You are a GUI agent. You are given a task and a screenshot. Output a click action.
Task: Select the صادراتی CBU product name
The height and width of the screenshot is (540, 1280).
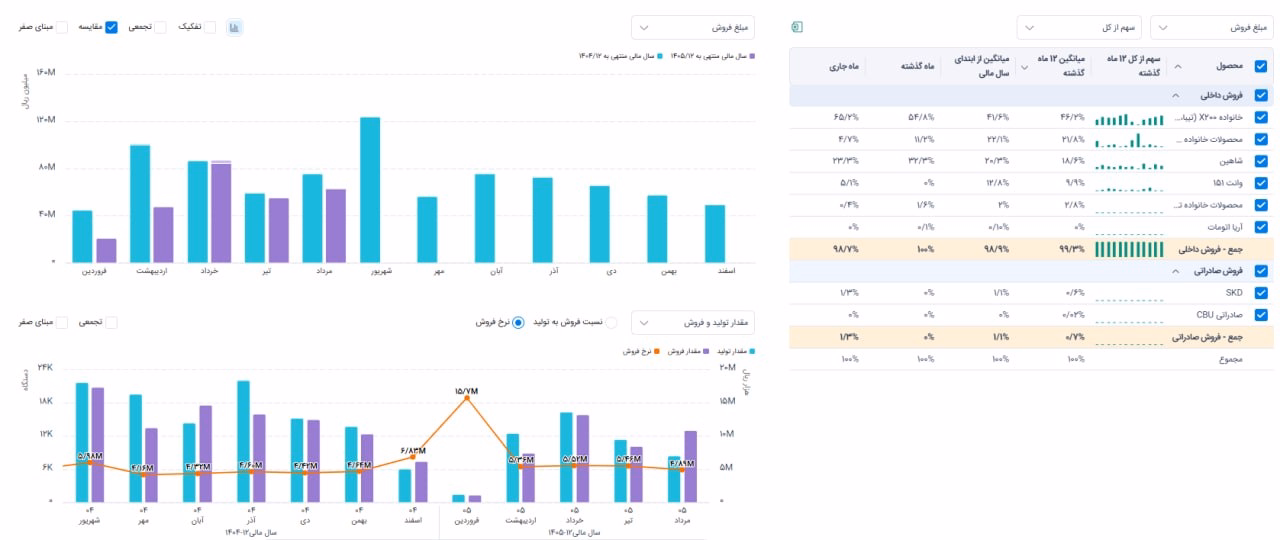(1219, 315)
